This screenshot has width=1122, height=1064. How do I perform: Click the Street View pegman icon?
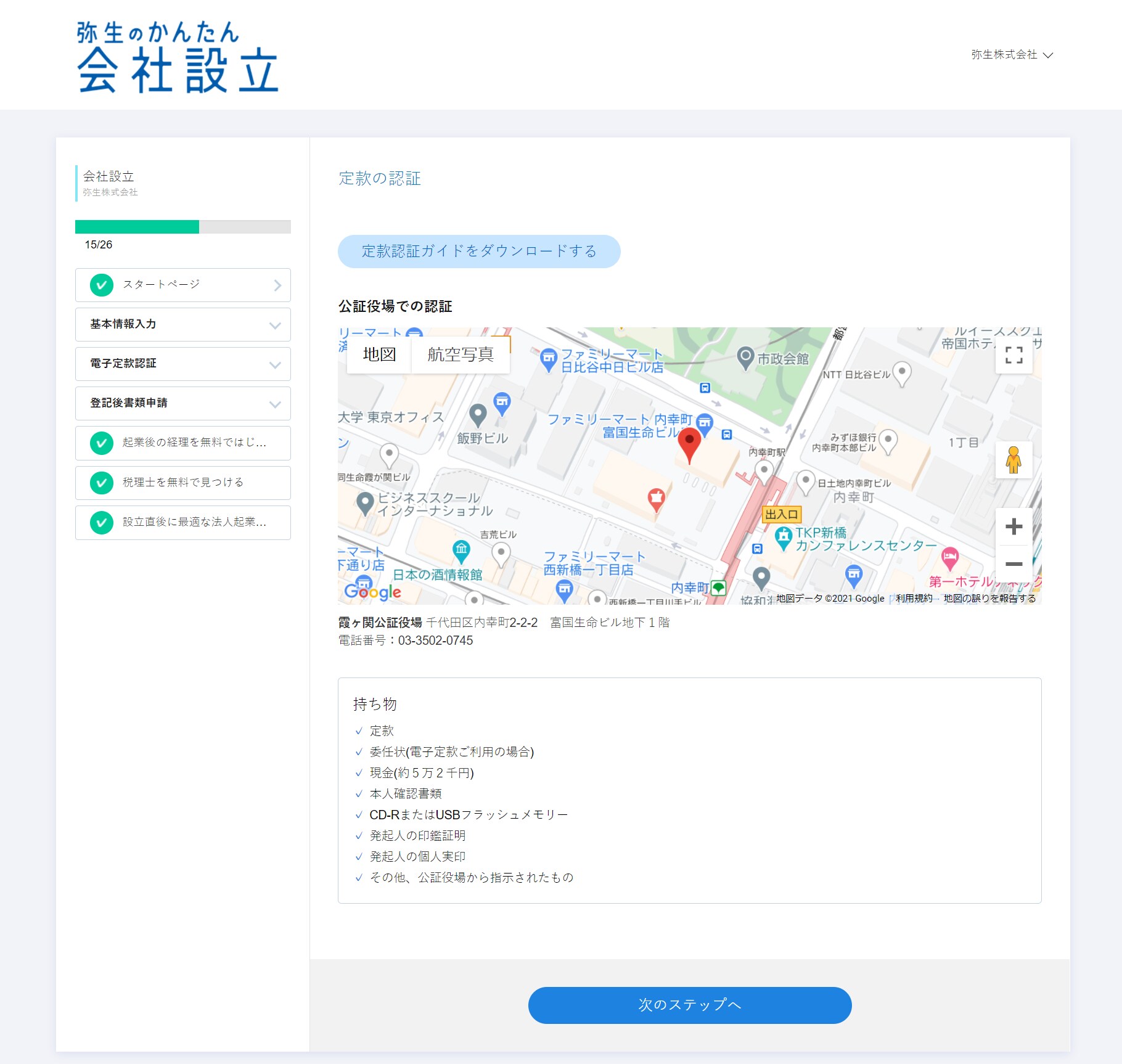click(x=1014, y=460)
